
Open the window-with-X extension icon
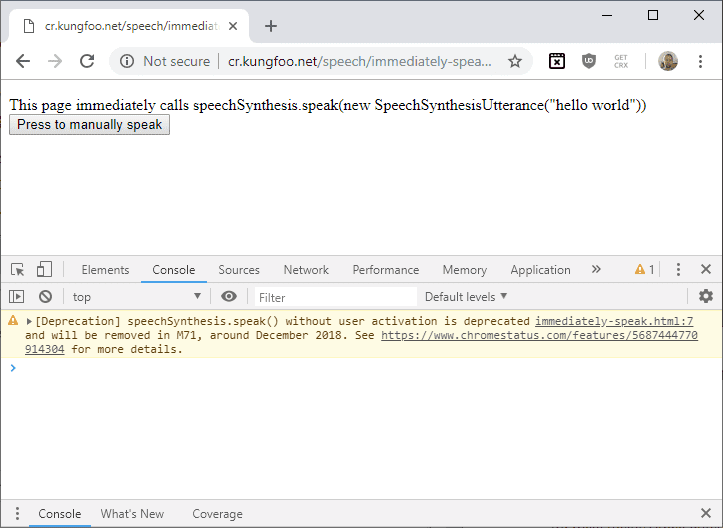click(557, 61)
